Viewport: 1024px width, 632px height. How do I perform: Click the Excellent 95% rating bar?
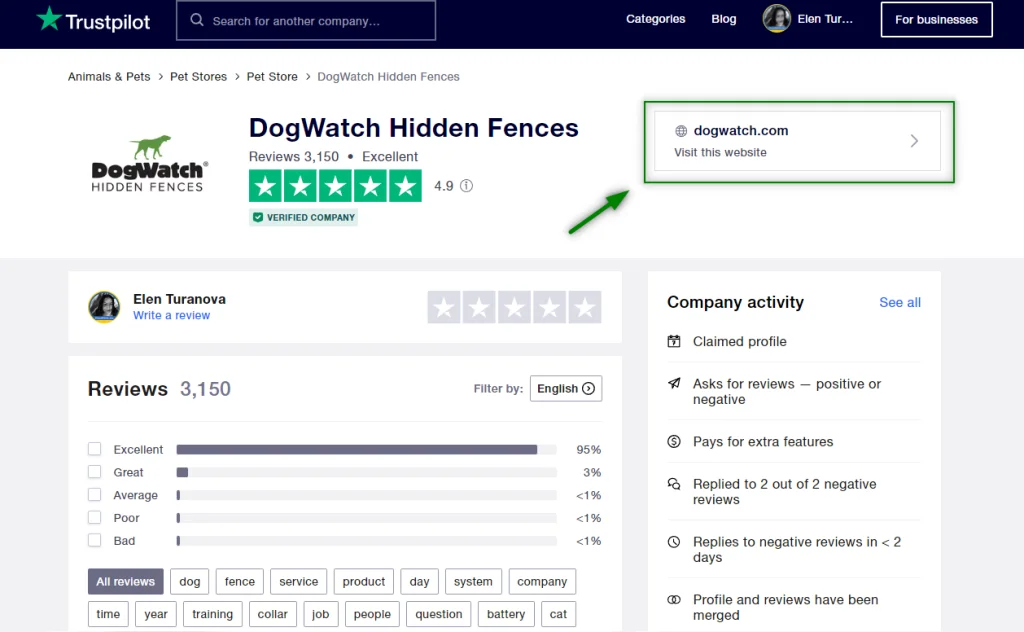coord(366,450)
